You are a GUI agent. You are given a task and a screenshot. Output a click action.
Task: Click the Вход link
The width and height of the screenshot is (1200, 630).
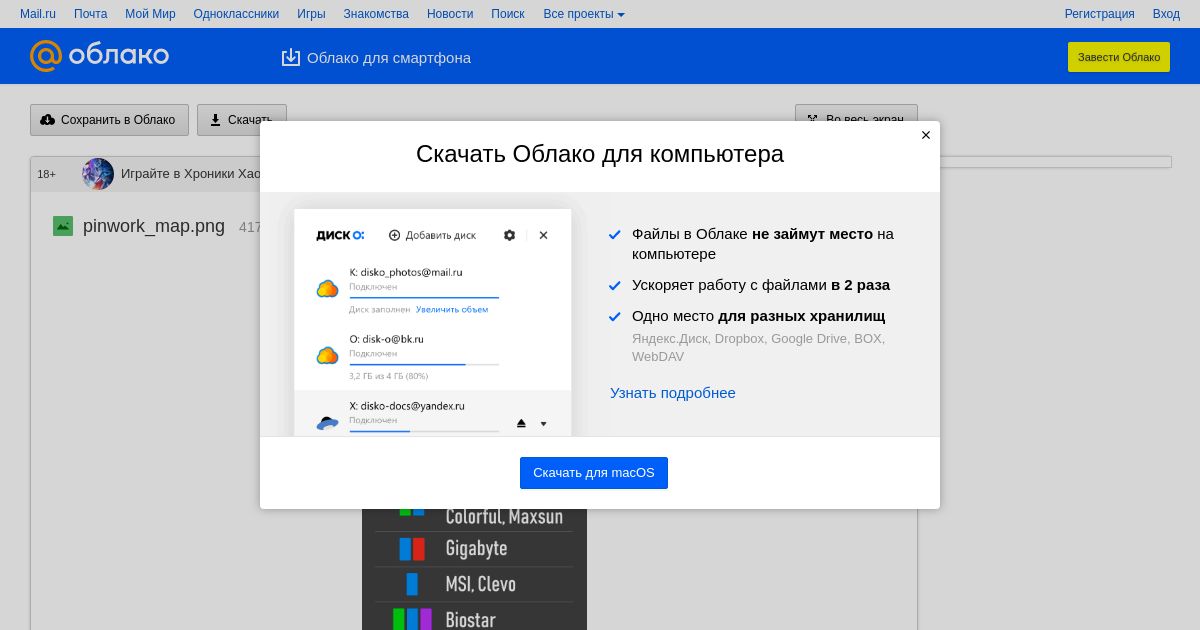pyautogui.click(x=1166, y=14)
